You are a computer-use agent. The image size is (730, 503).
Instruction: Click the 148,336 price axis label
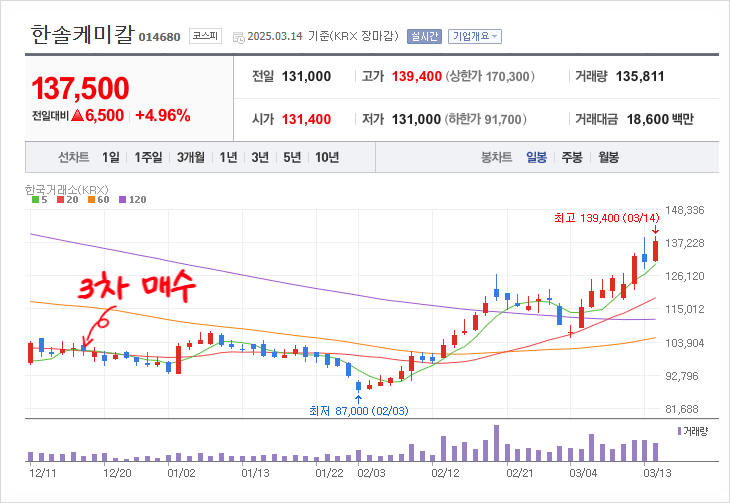684,210
